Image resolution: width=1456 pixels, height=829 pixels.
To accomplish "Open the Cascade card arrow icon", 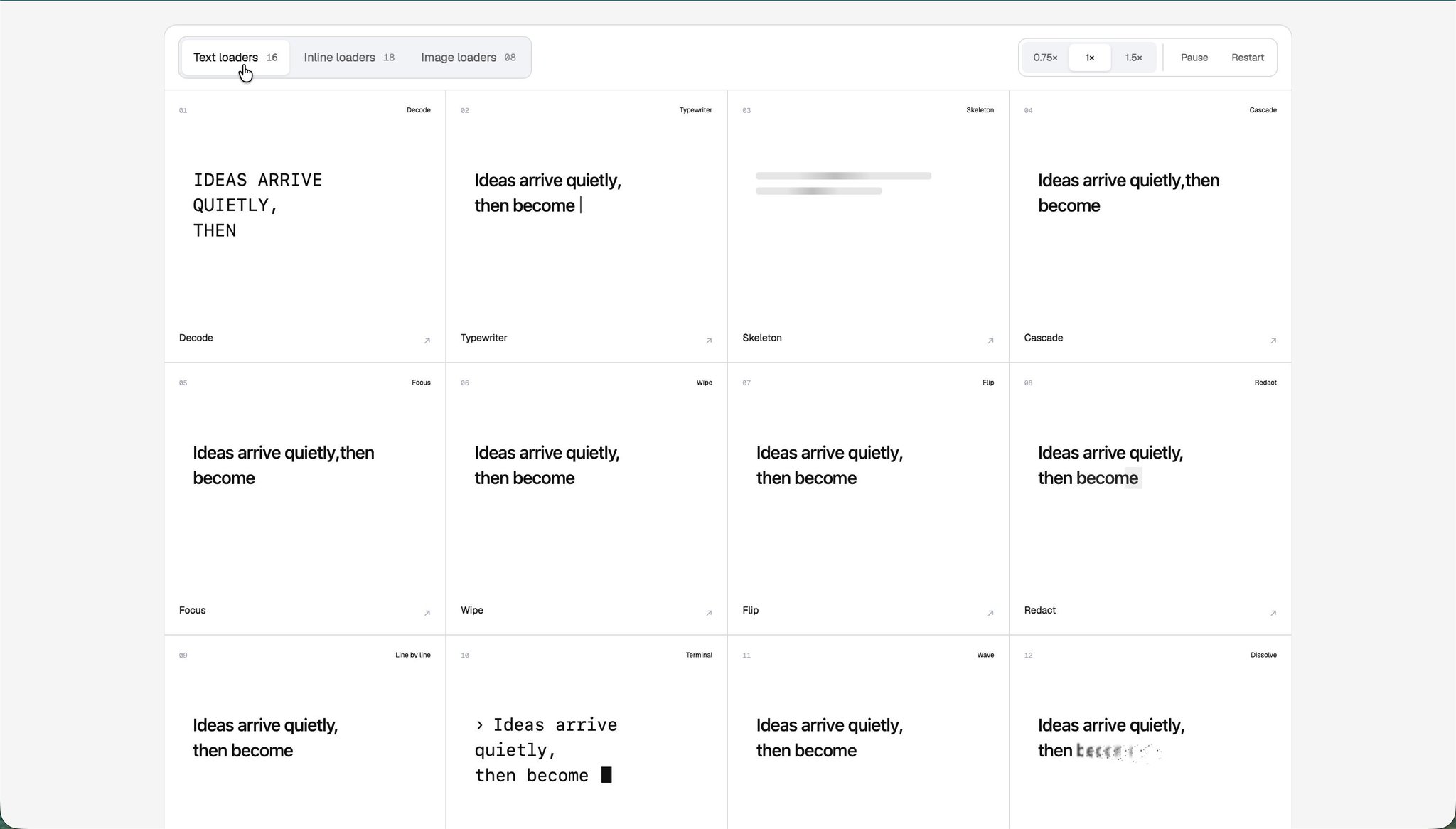I will point(1273,341).
